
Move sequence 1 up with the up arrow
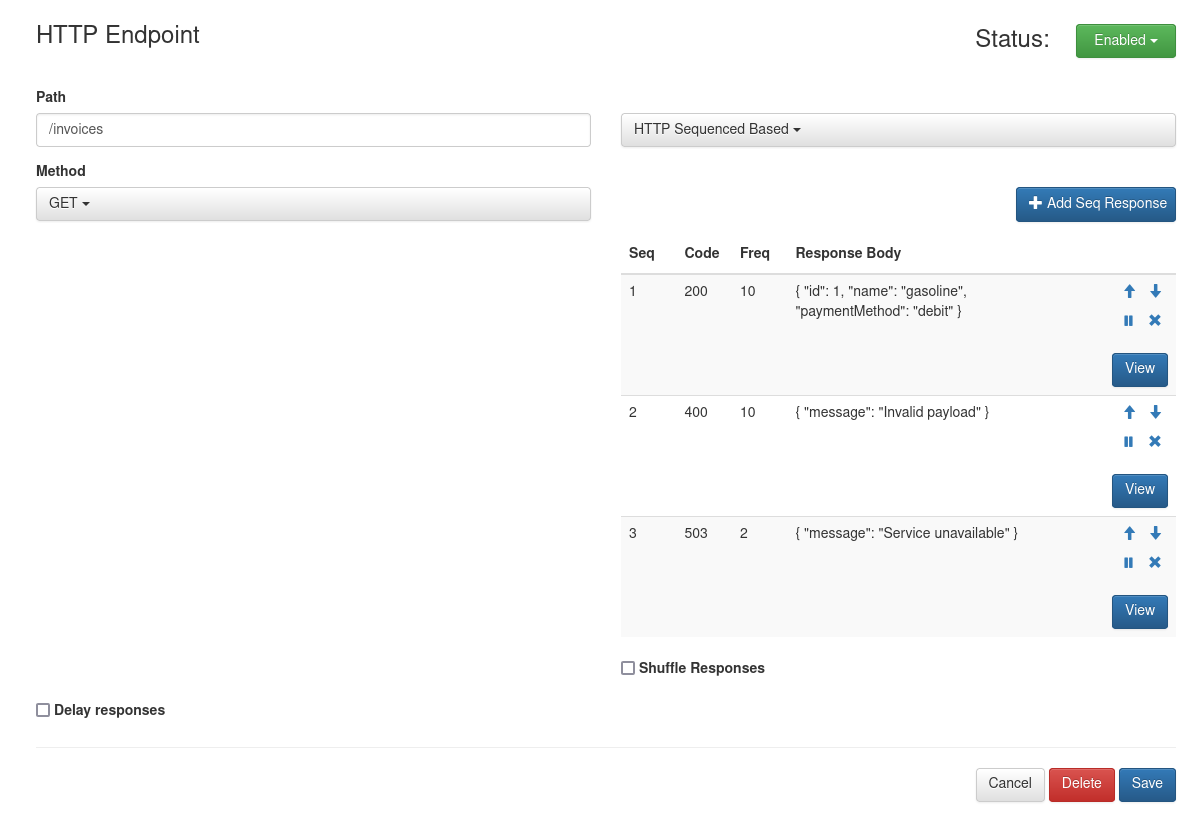tap(1129, 291)
